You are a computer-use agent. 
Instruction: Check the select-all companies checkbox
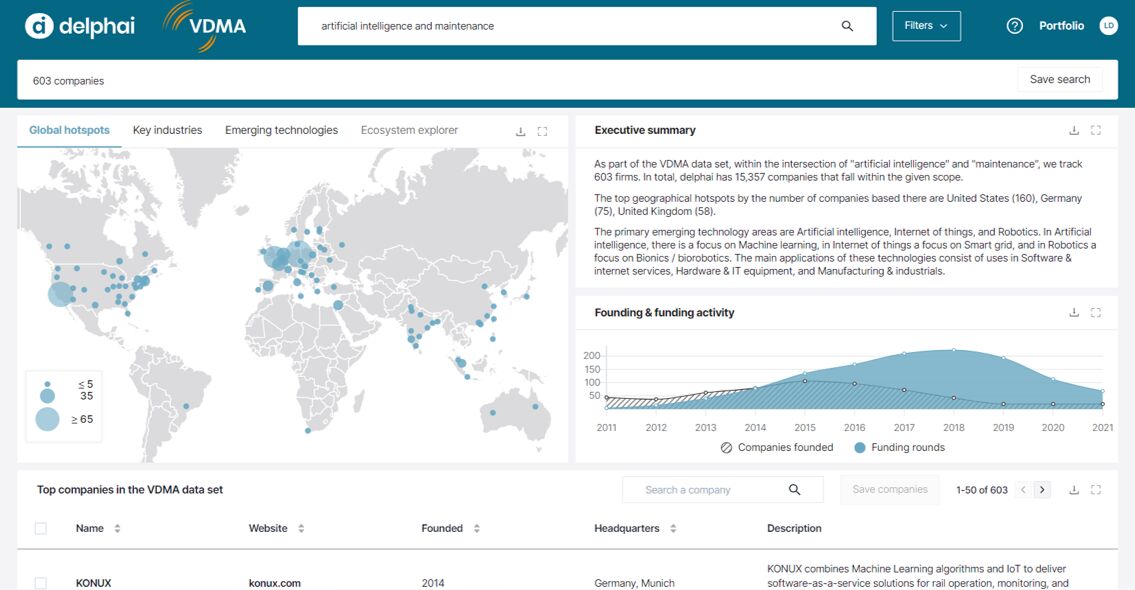tap(41, 528)
